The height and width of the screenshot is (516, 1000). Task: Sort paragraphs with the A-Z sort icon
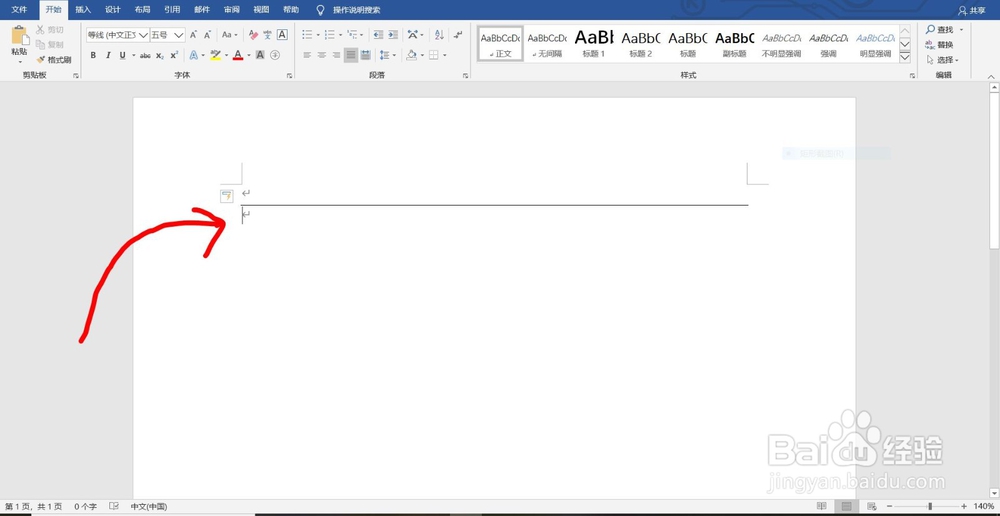pos(439,34)
